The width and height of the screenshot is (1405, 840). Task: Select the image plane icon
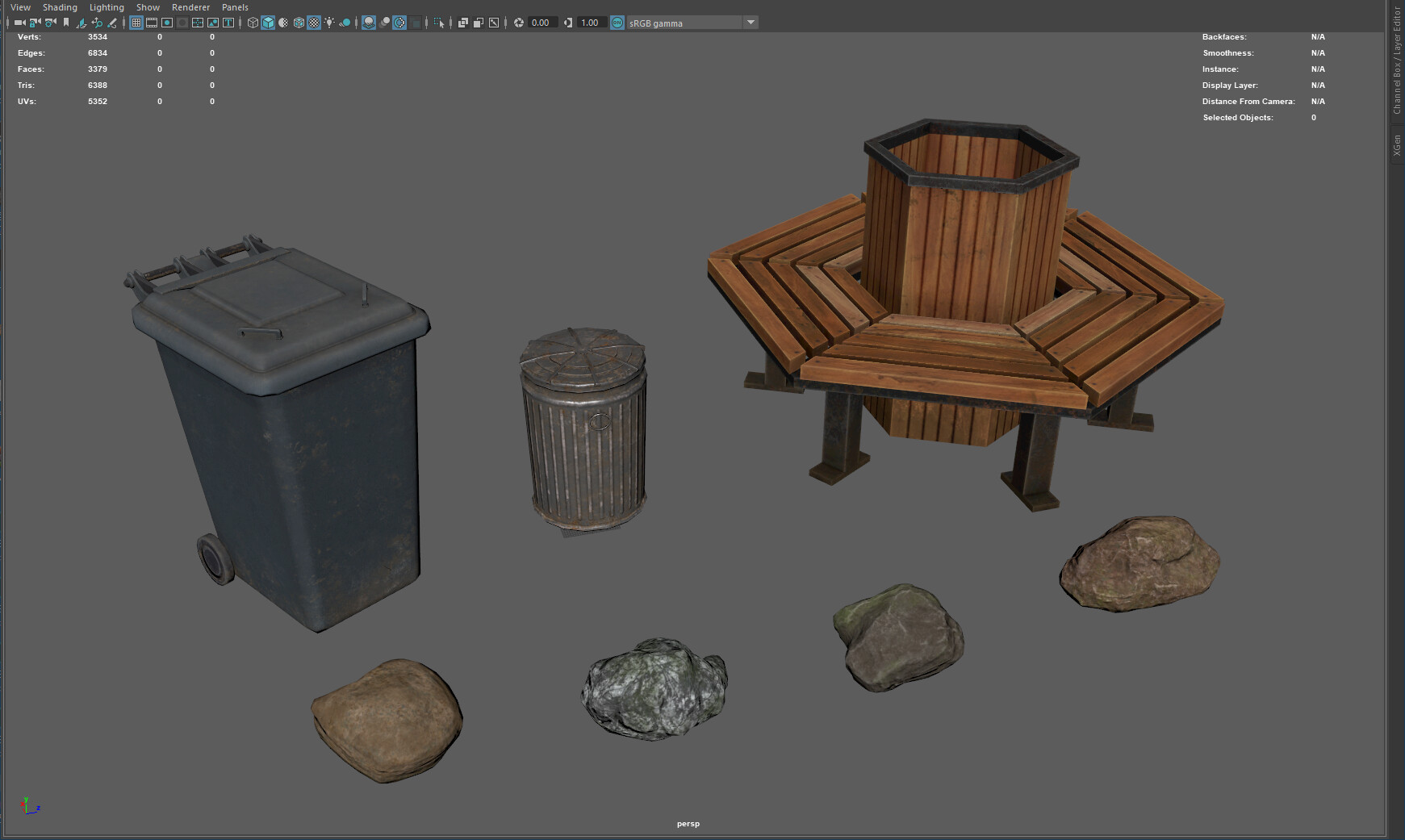click(x=81, y=23)
